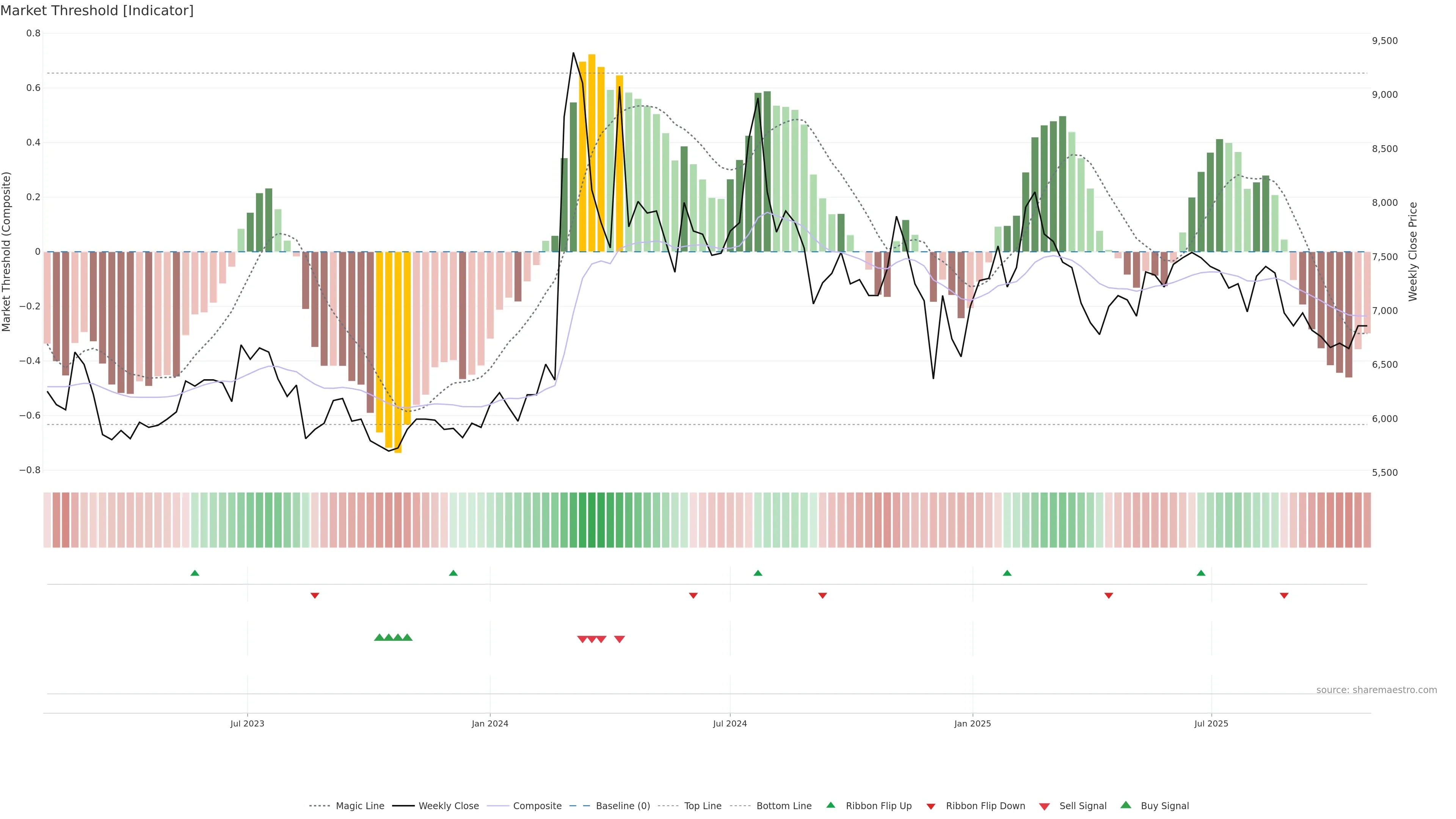Image resolution: width=1456 pixels, height=819 pixels.
Task: Click the darkest green segment in the ribbon strip
Action: coord(592,520)
